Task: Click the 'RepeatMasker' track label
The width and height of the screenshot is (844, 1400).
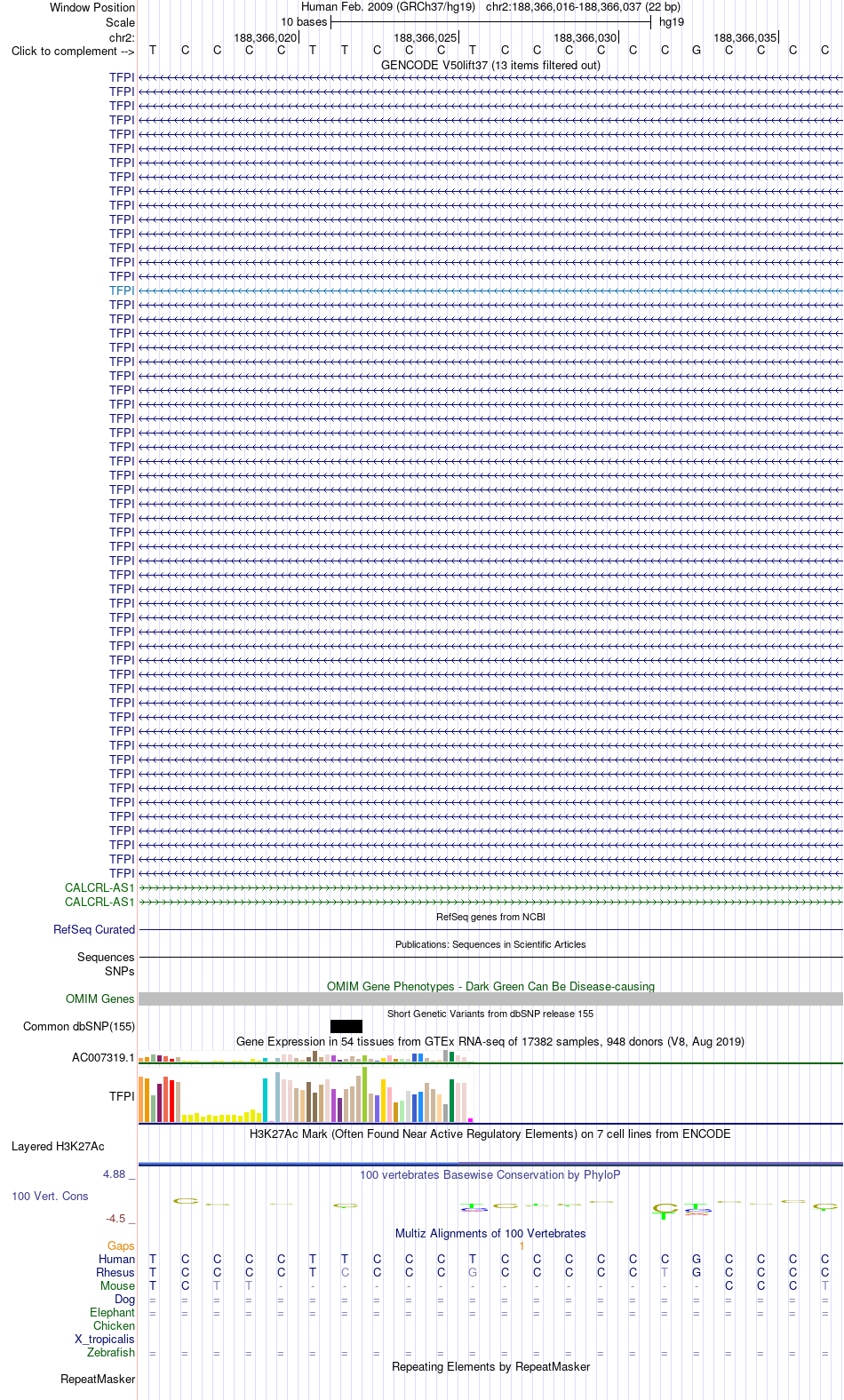Action: point(98,1380)
